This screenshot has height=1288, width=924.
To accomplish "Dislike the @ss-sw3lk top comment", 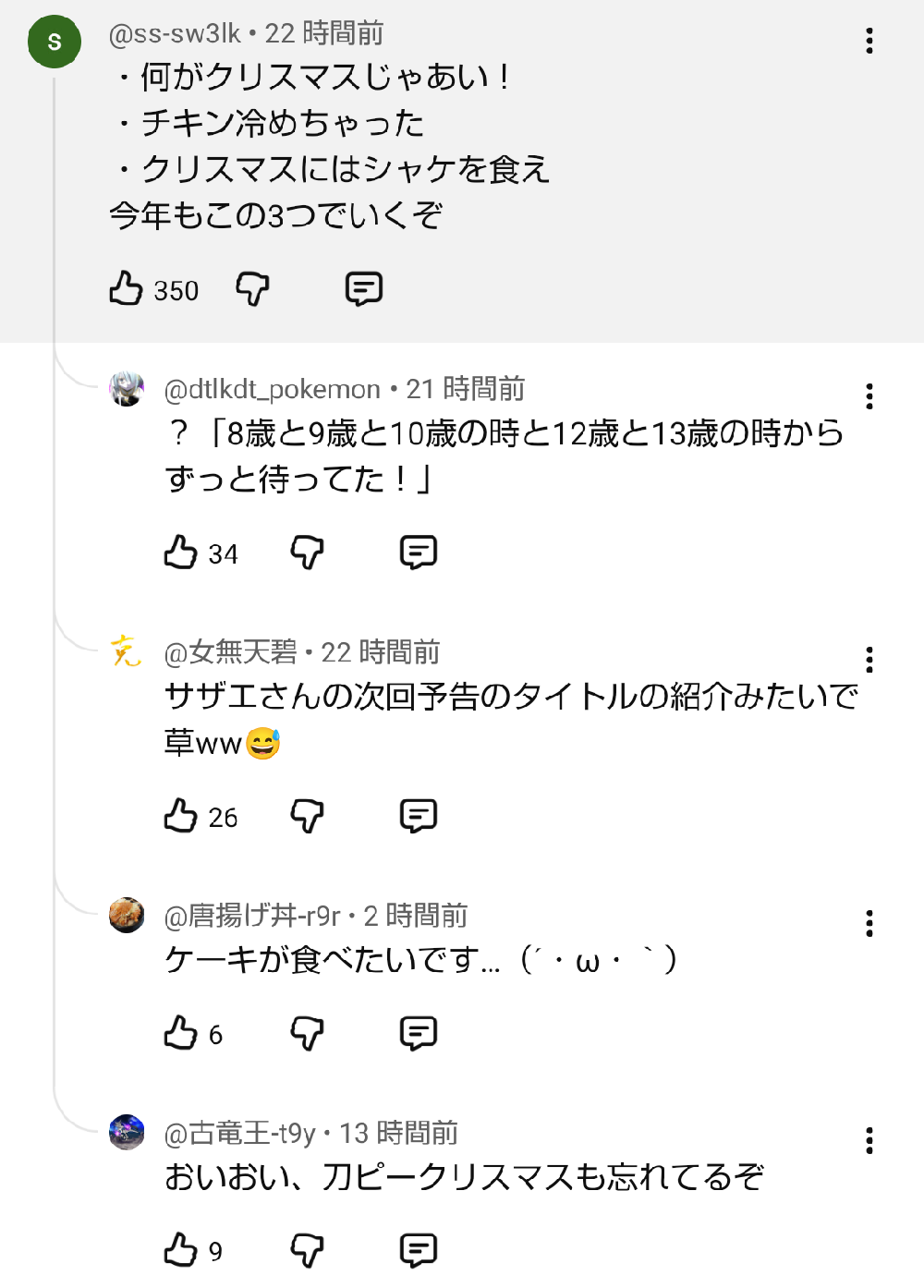I will 252,289.
